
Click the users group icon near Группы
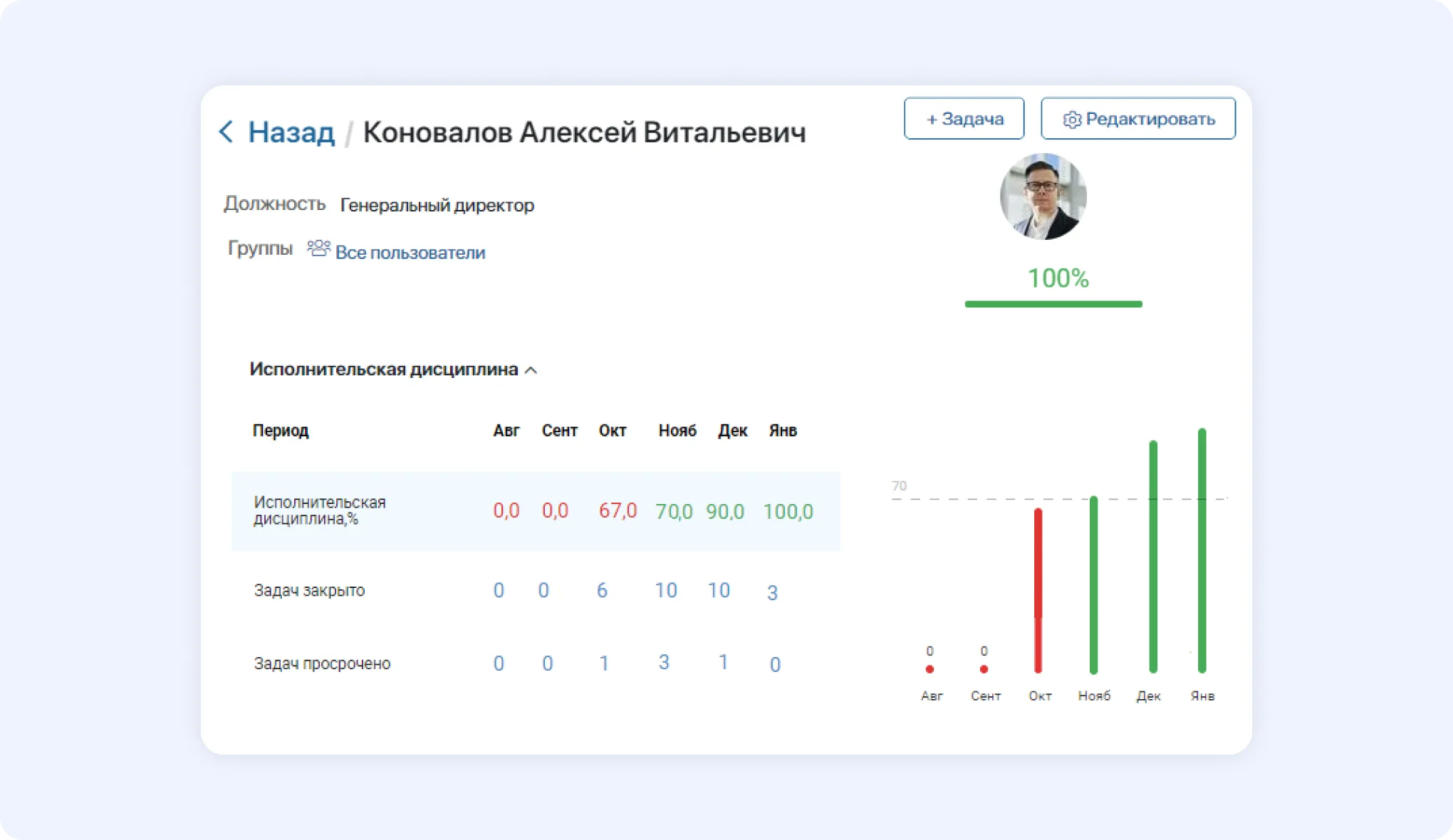tap(318, 248)
